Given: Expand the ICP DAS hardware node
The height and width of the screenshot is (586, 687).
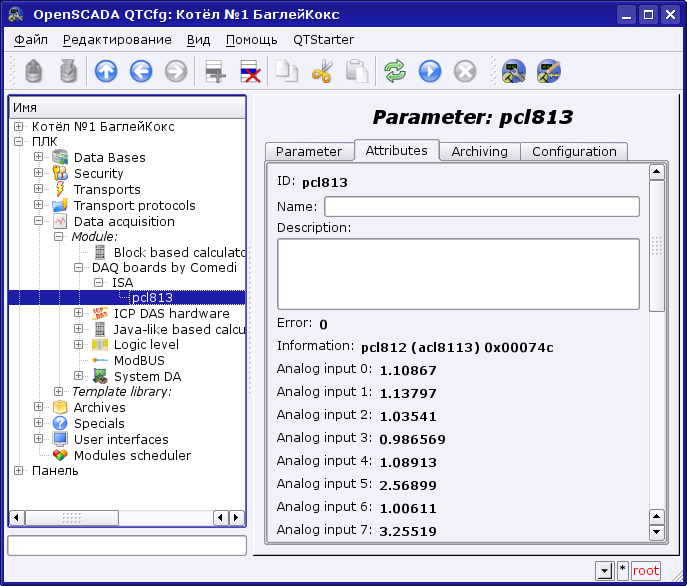Looking at the screenshot, I should coord(78,313).
